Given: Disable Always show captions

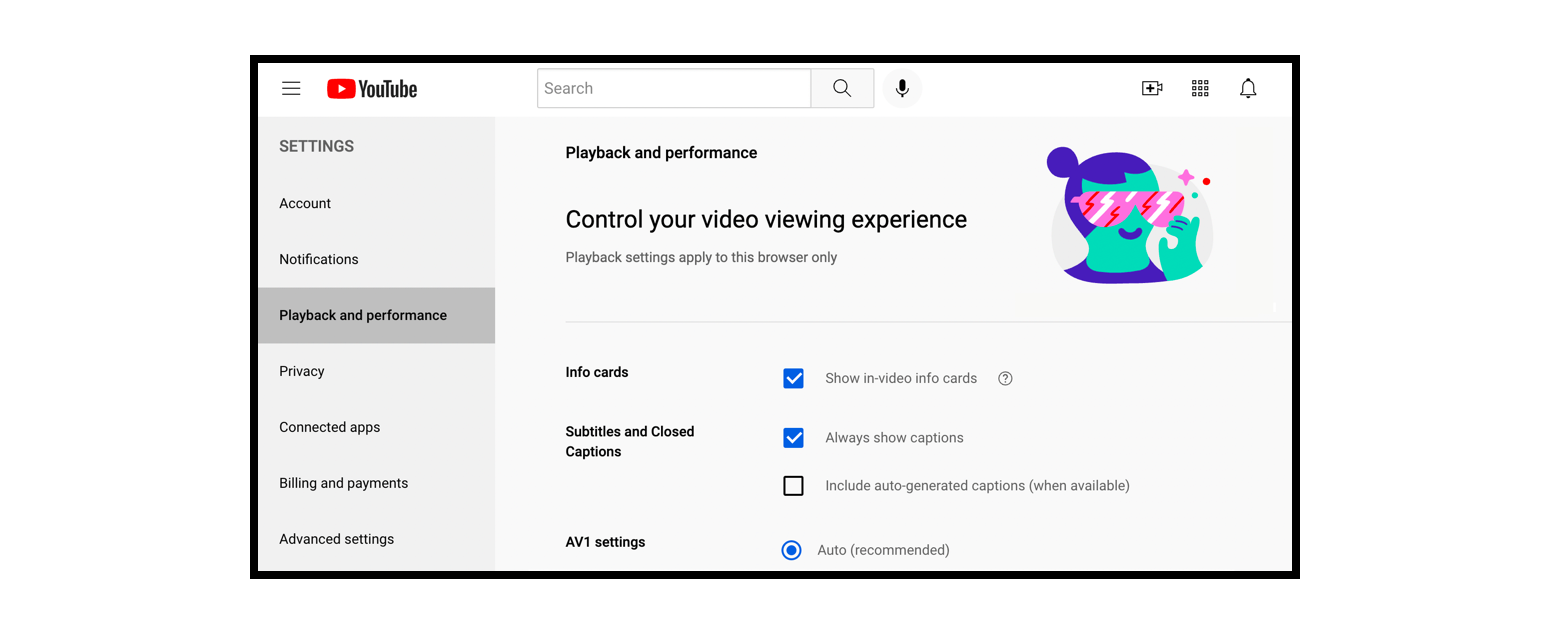Looking at the screenshot, I should (x=793, y=438).
